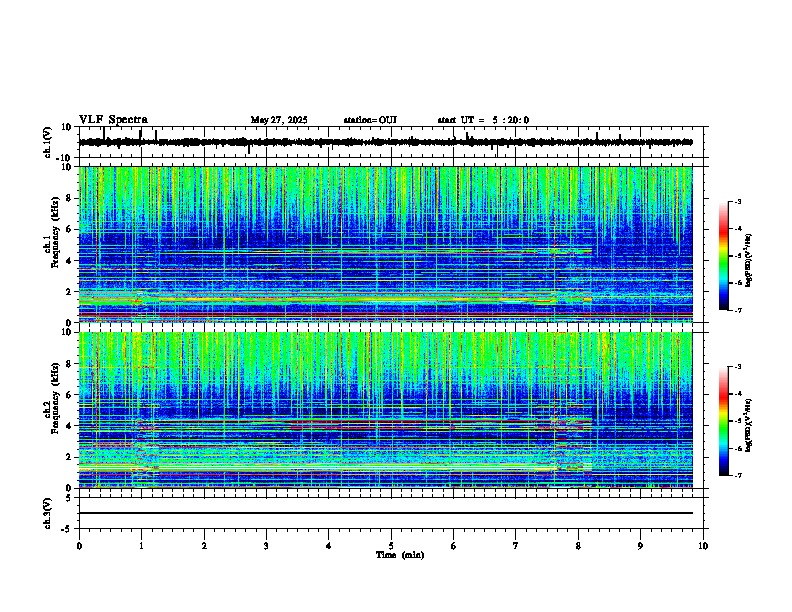Click the time axis tick label "1"
The height and width of the screenshot is (612, 792).
click(x=142, y=546)
